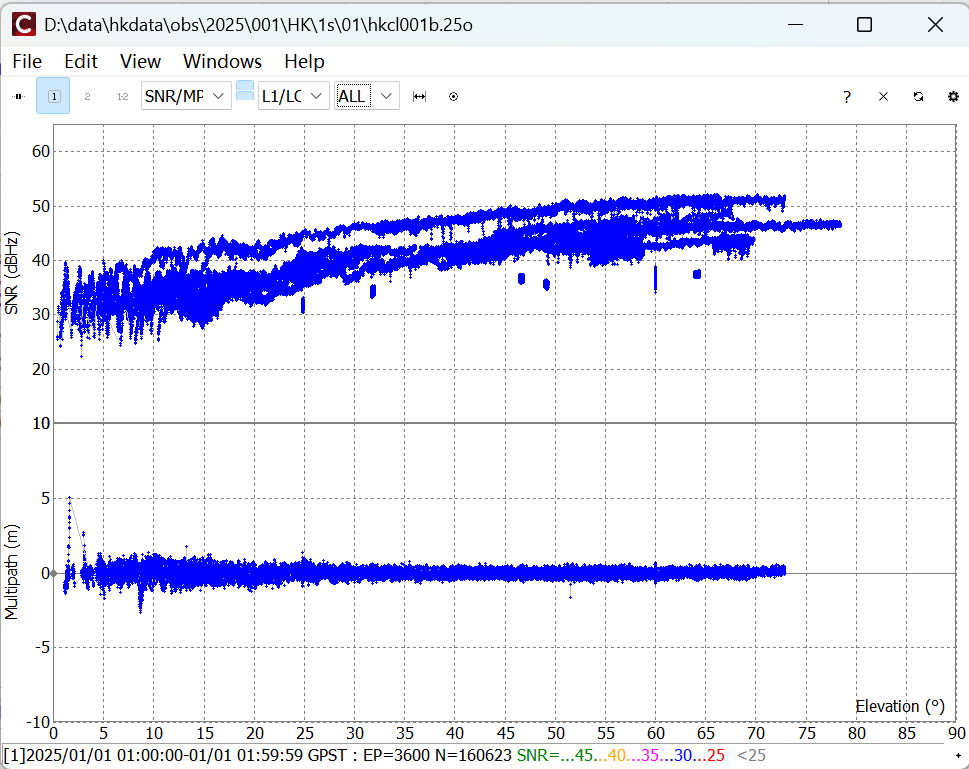Click the green 45 SNR legend value
The width and height of the screenshot is (969, 769).
(x=584, y=755)
